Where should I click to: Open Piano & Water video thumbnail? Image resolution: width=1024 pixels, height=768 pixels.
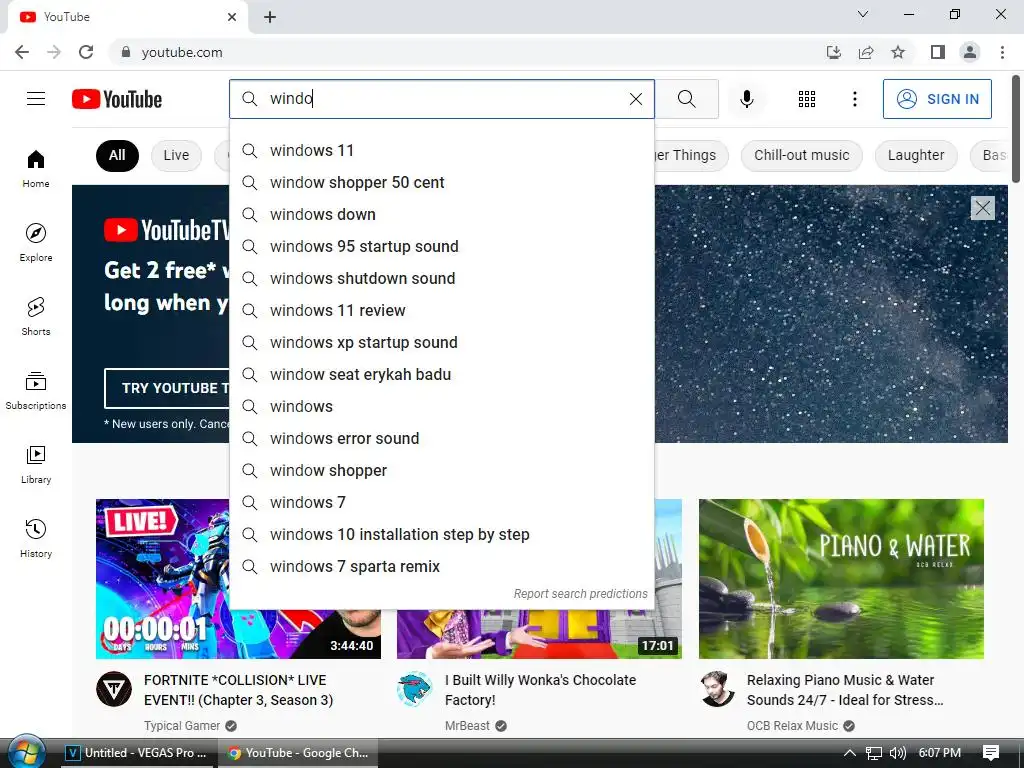point(841,579)
